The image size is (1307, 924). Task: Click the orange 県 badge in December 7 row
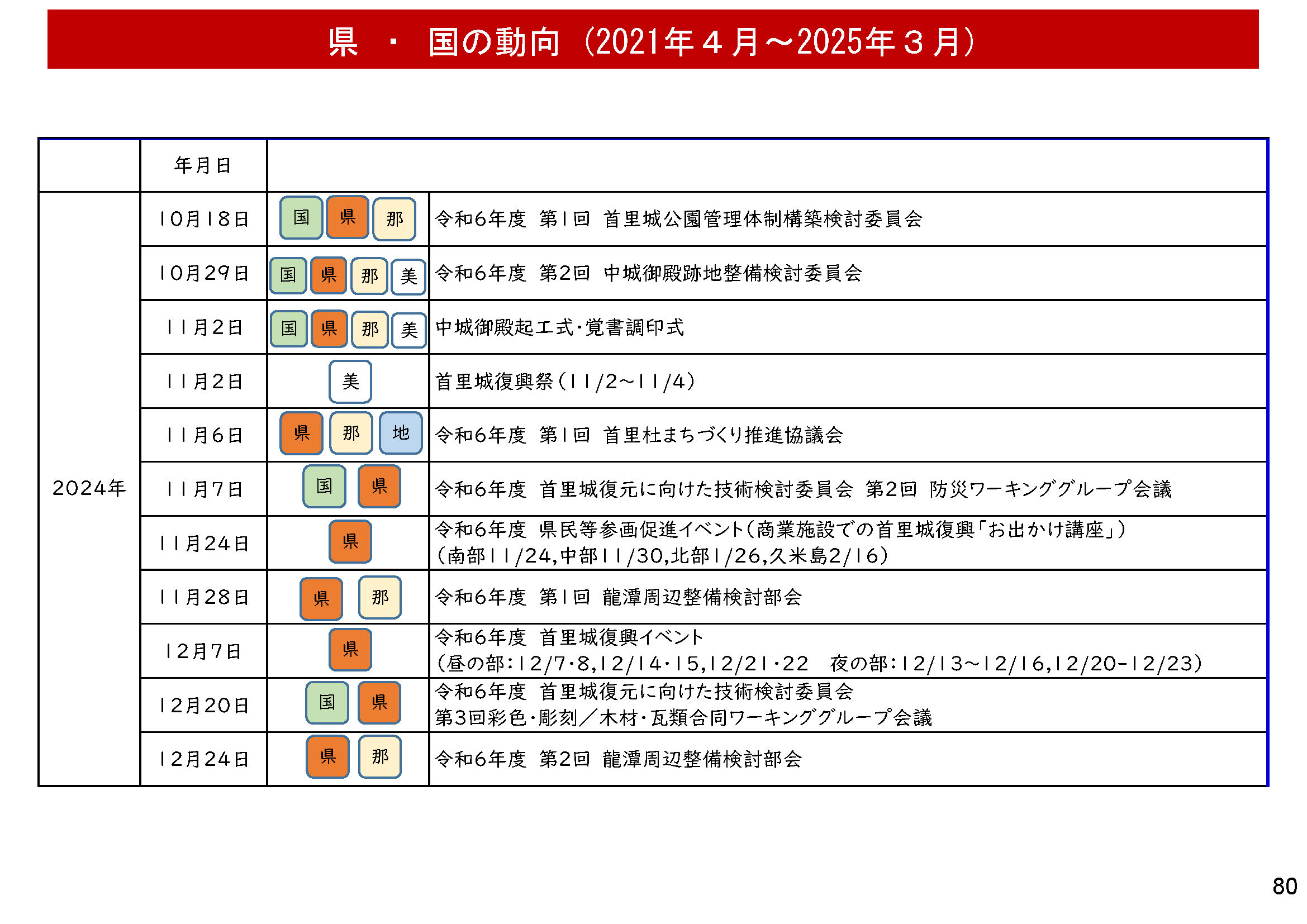pos(350,649)
